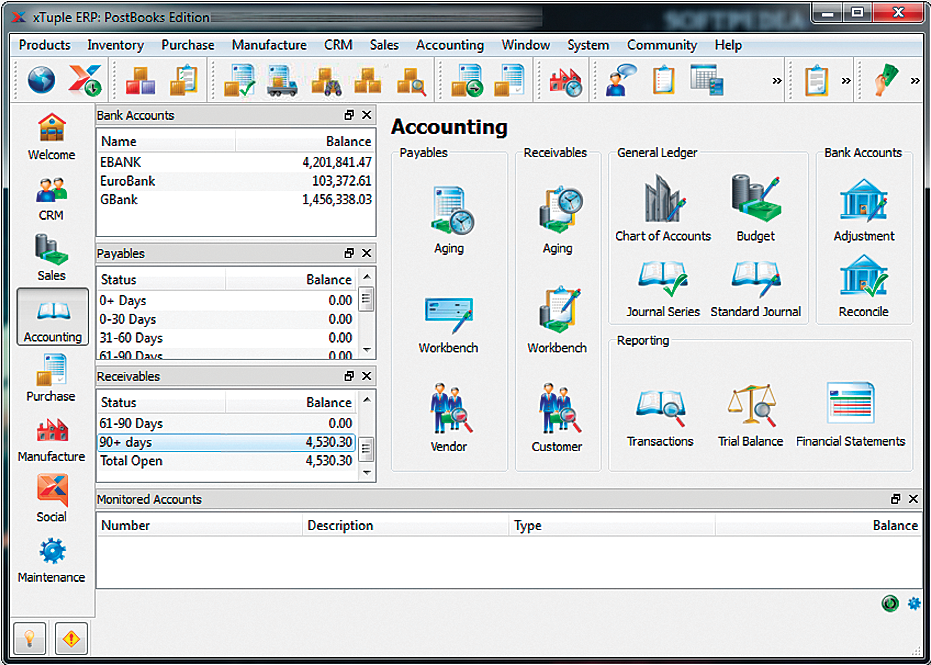The image size is (931, 665).
Task: Switch to the Purchase sidebar section
Action: point(51,378)
